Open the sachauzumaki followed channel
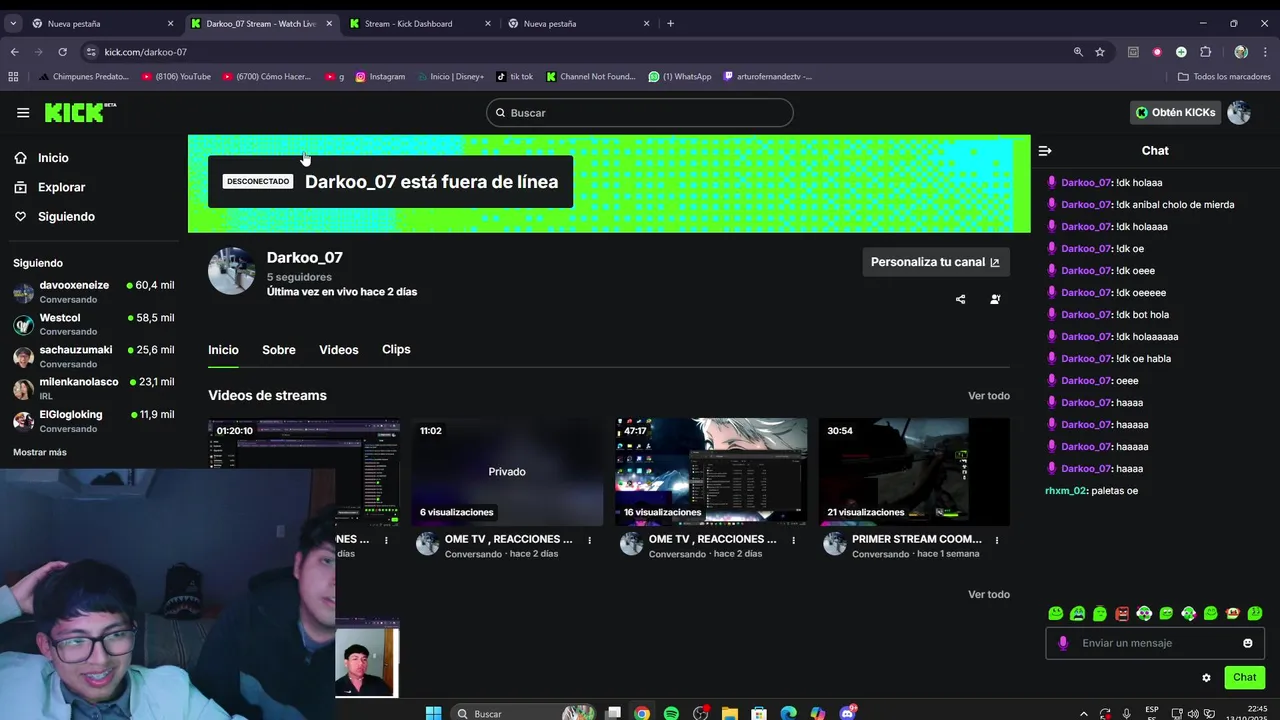Image resolution: width=1280 pixels, height=720 pixels. [94, 356]
